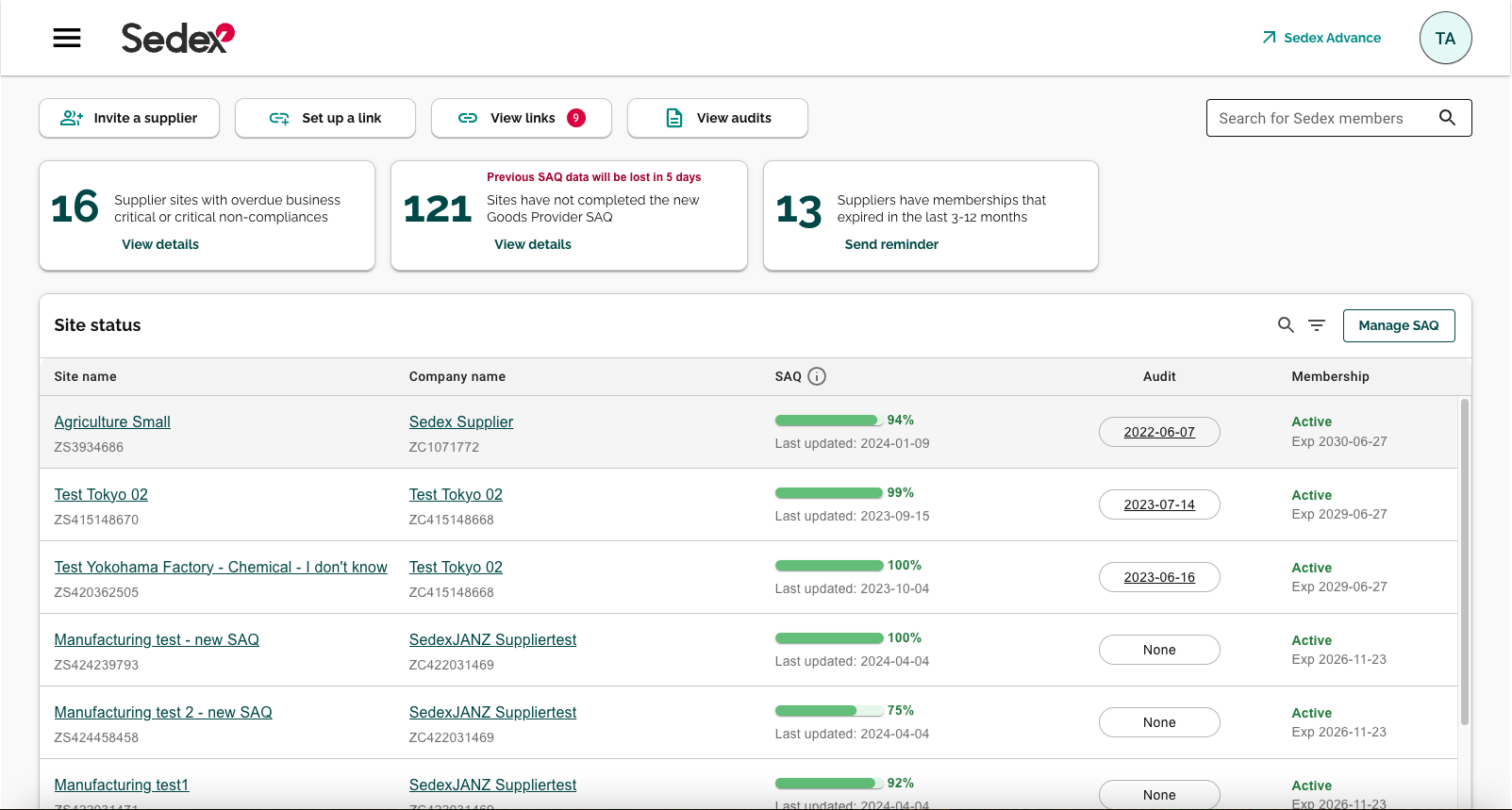Click the Last updated: 2023-10-04 text
Viewport: 1512px width, 810px height.
[852, 588]
